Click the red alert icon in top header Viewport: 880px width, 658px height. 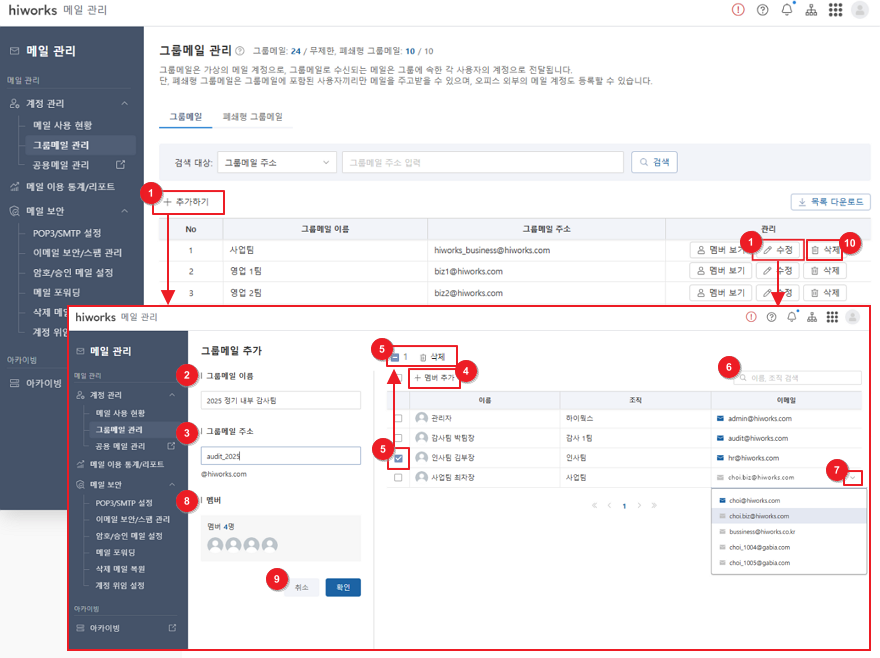(738, 10)
